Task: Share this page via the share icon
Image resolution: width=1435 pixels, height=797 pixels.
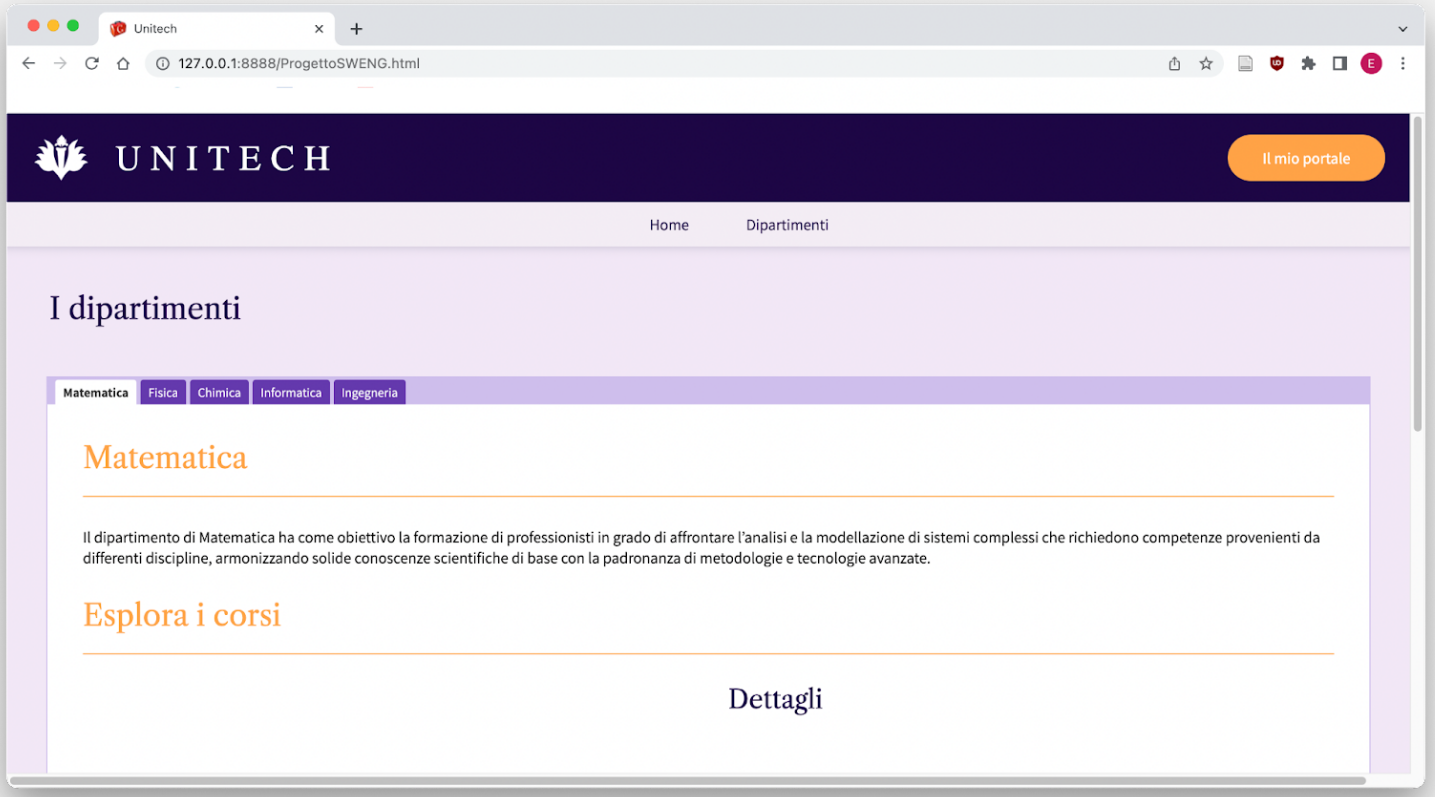Action: pyautogui.click(x=1174, y=63)
